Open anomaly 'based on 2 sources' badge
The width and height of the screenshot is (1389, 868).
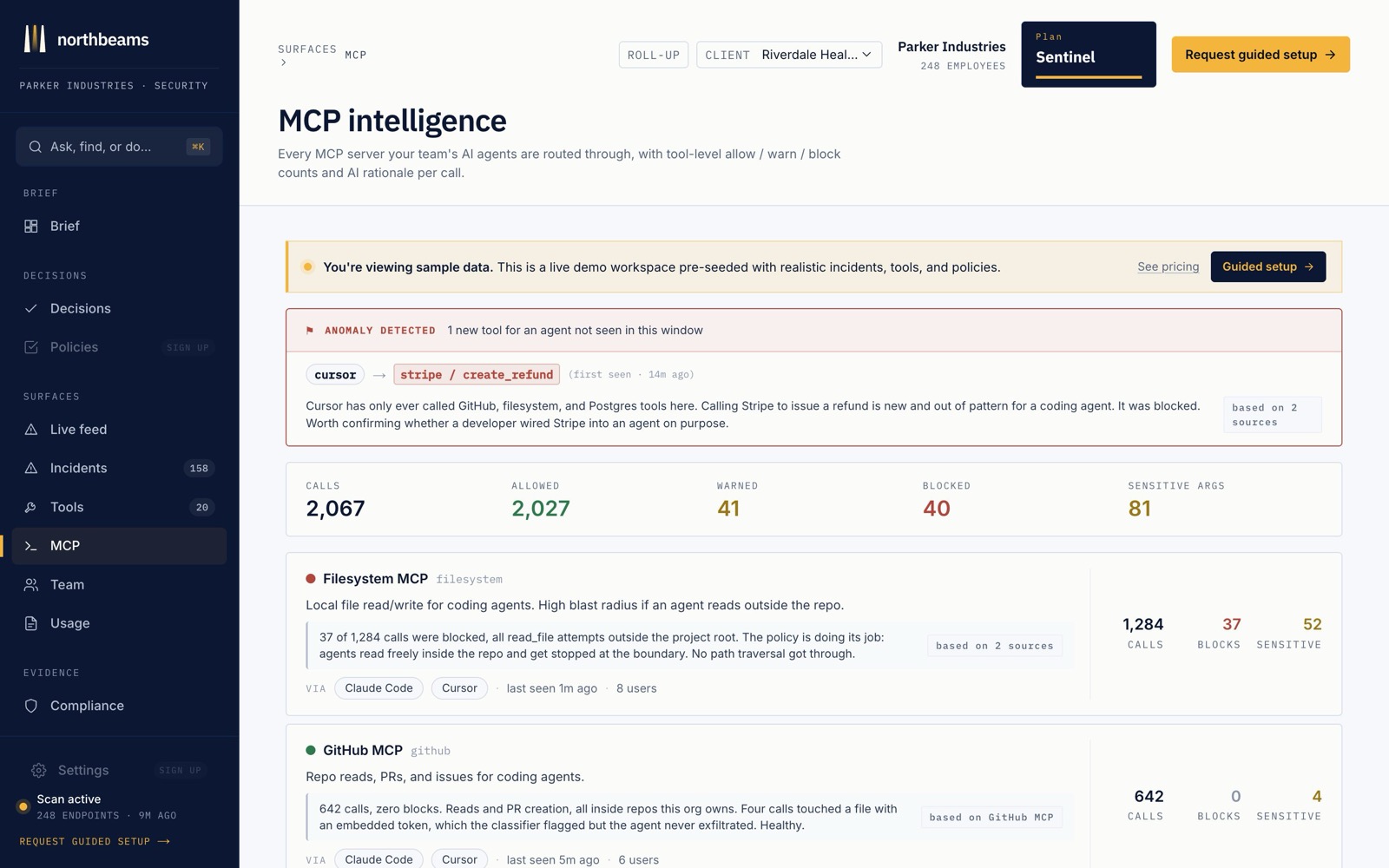tap(1273, 415)
